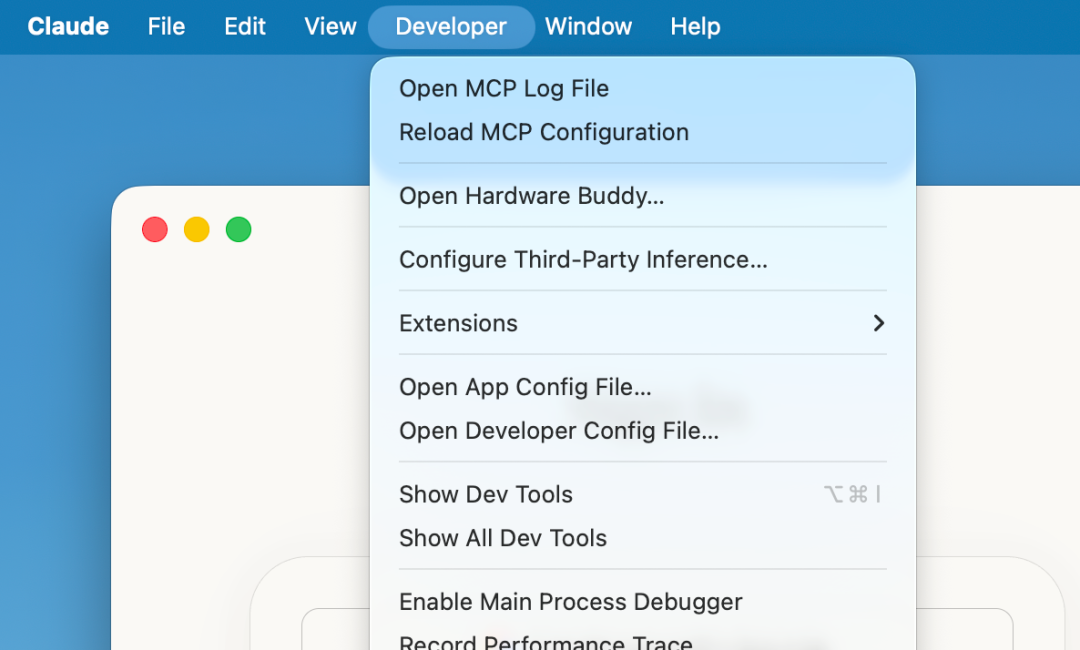
Task: Open the Window menu
Action: point(588,27)
